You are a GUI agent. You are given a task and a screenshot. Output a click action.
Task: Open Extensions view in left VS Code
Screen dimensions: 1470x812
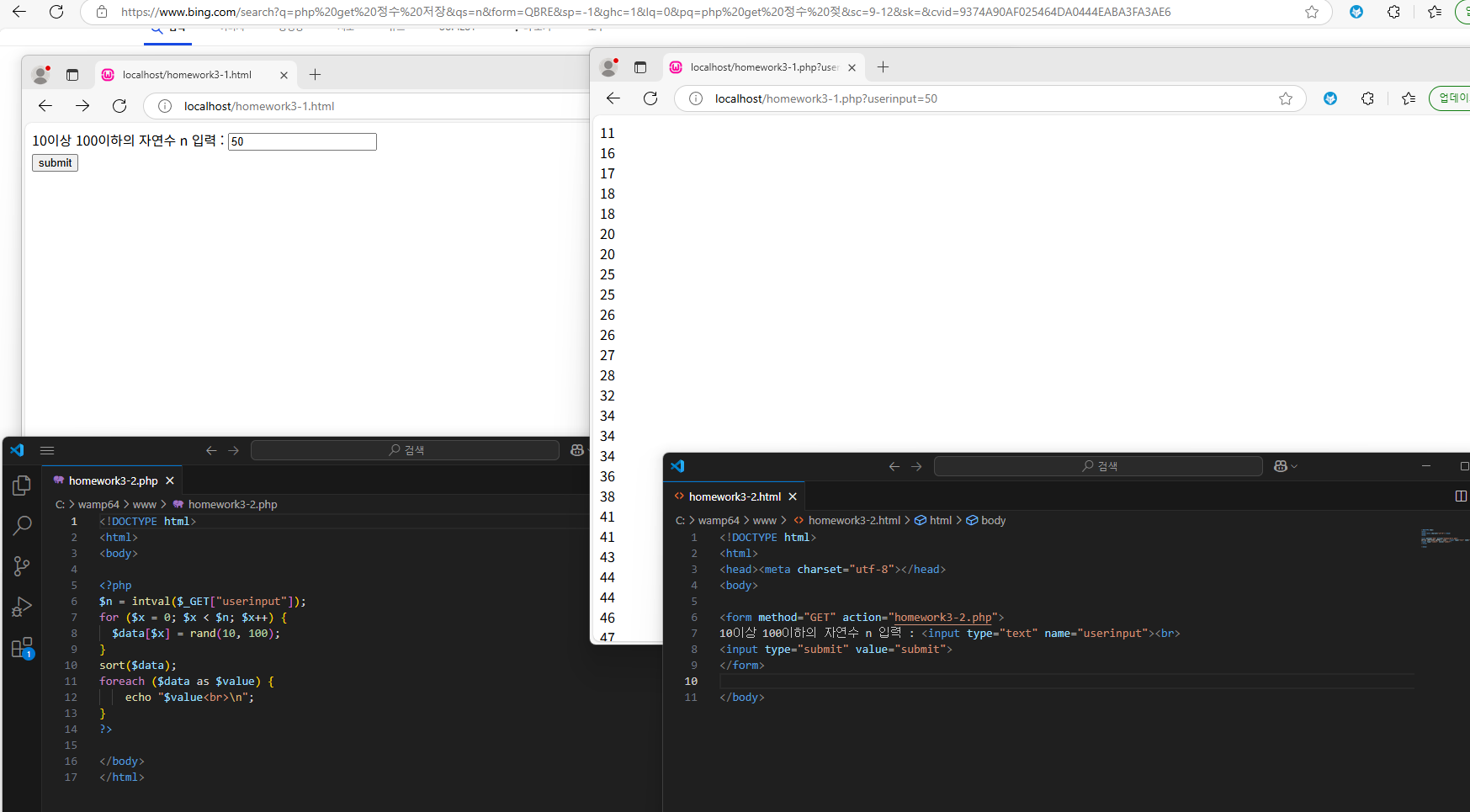(22, 648)
